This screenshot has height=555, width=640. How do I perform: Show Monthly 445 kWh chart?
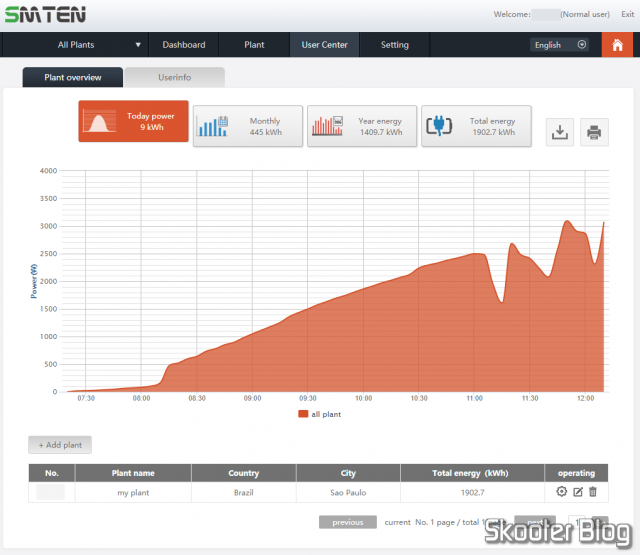[x=248, y=126]
